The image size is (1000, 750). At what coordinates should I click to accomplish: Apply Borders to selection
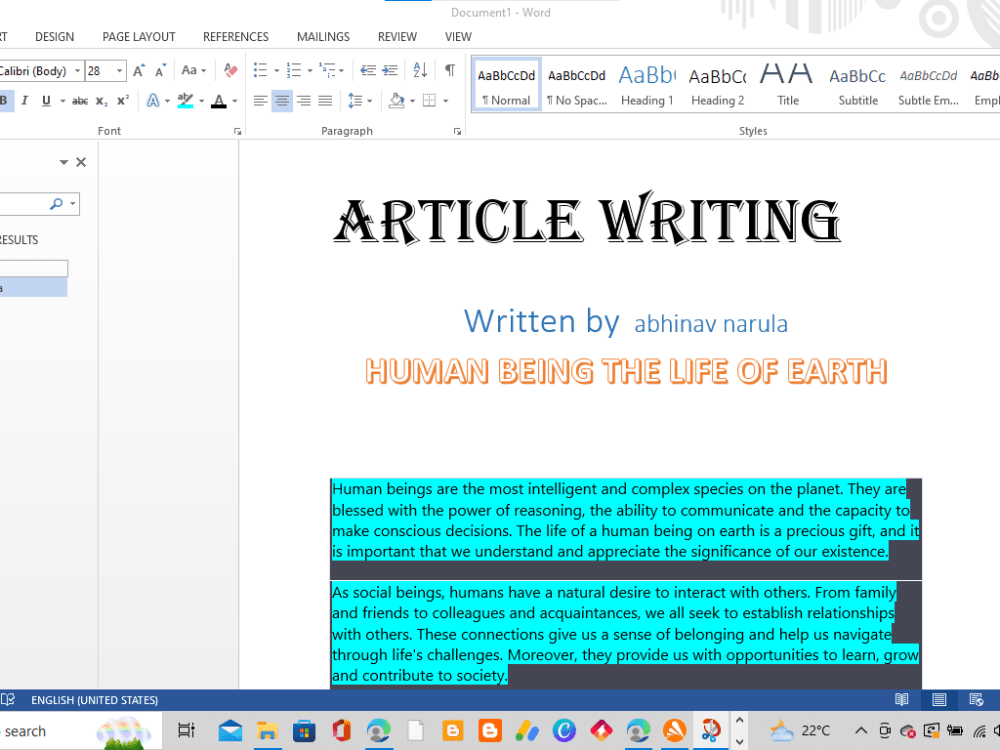tap(429, 101)
